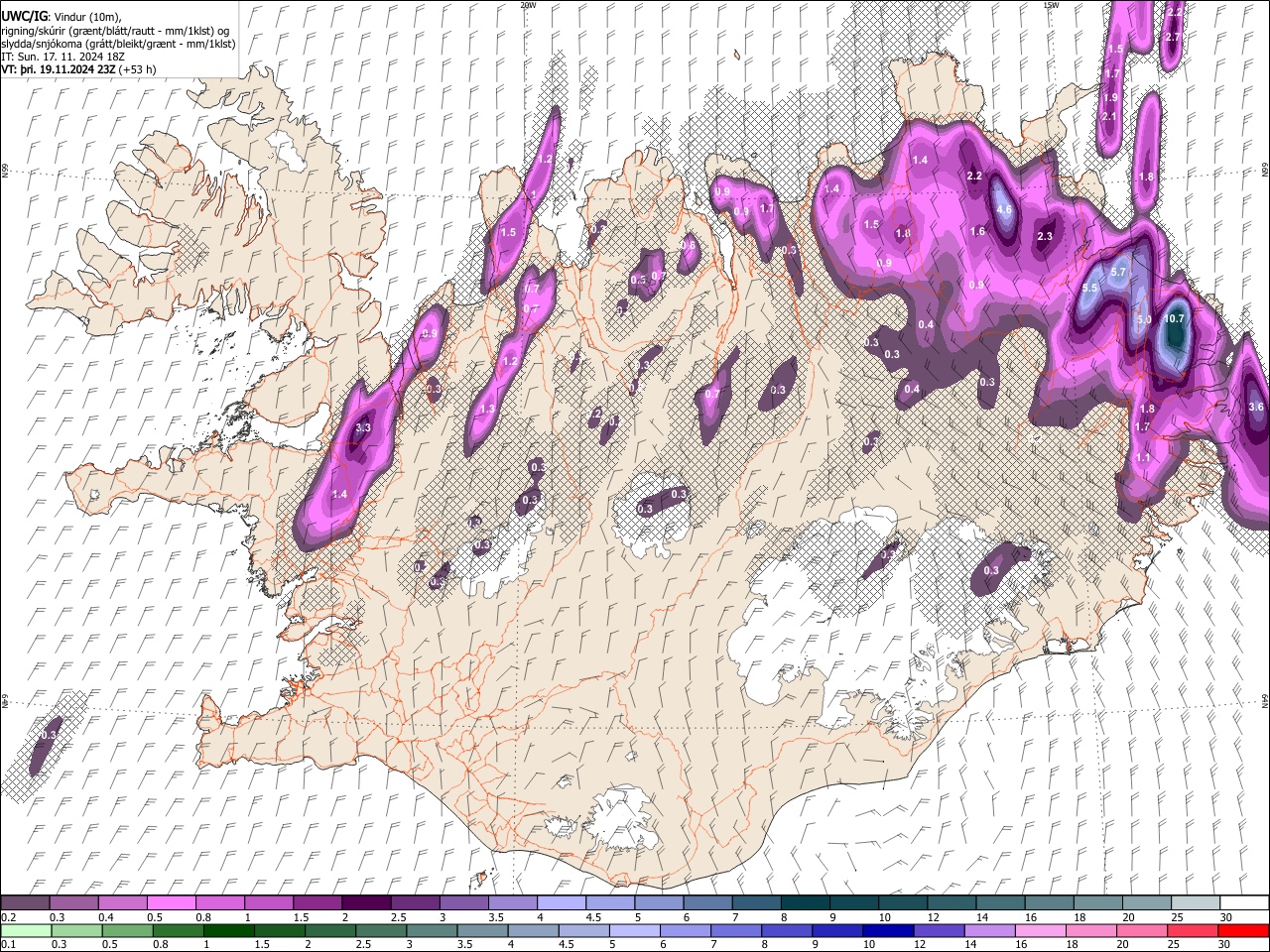Image resolution: width=1270 pixels, height=952 pixels.
Task: Pick the dark purple 2 swatch, top legend
Action: 365,903
